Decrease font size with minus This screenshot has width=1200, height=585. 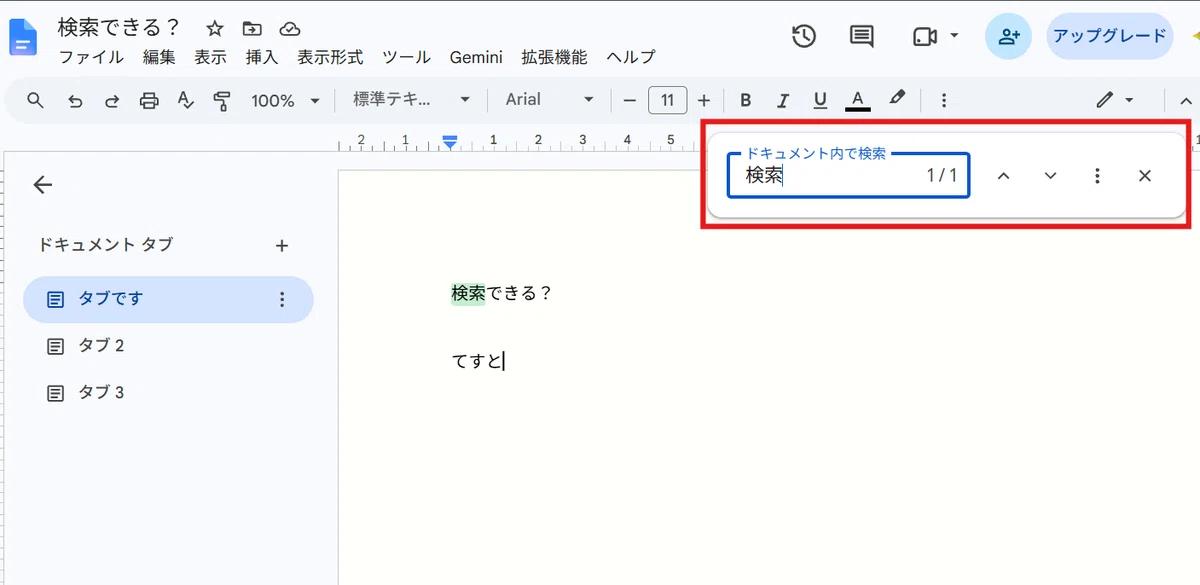point(629,100)
